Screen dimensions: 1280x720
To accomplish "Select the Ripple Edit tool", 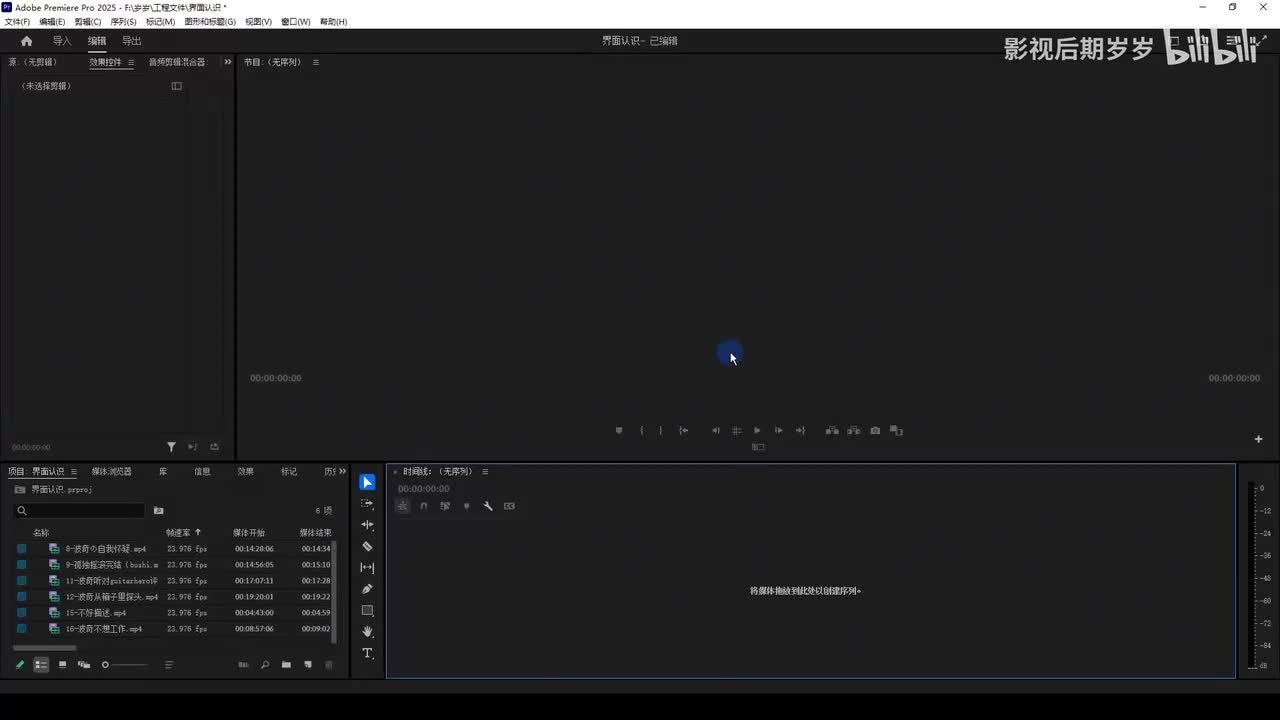I will pos(367,525).
